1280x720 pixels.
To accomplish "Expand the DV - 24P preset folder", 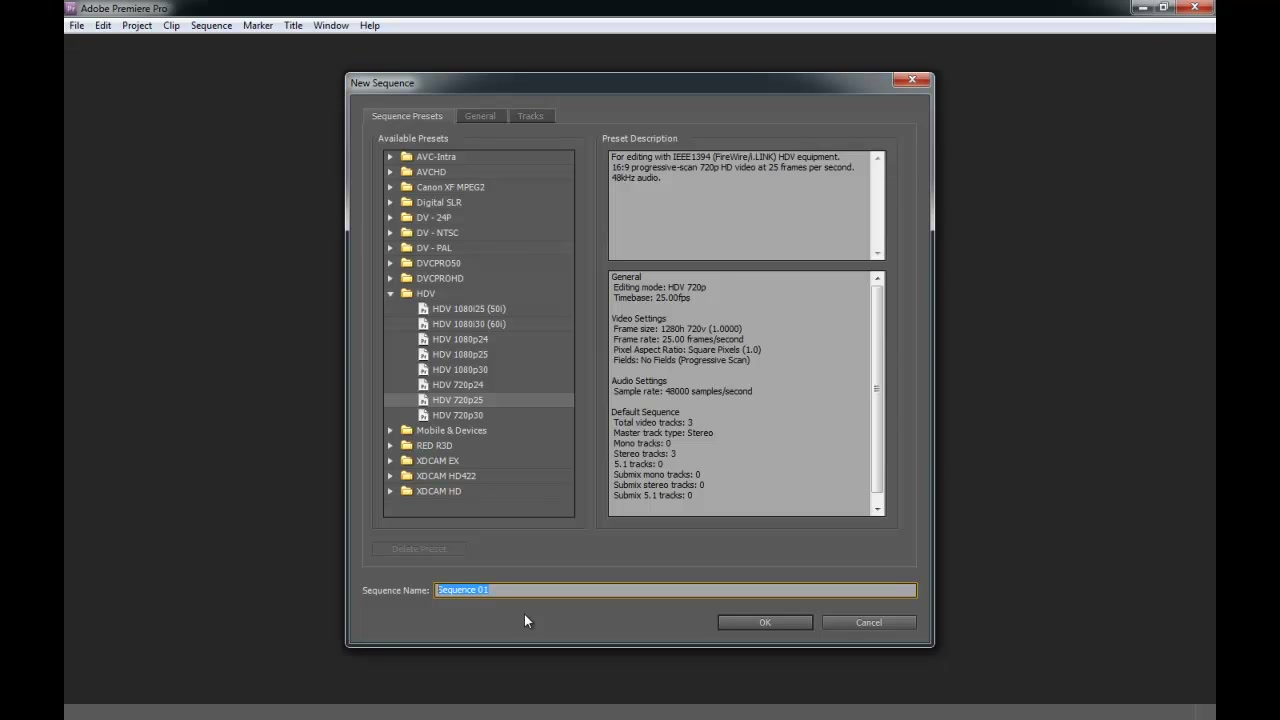I will [391, 217].
